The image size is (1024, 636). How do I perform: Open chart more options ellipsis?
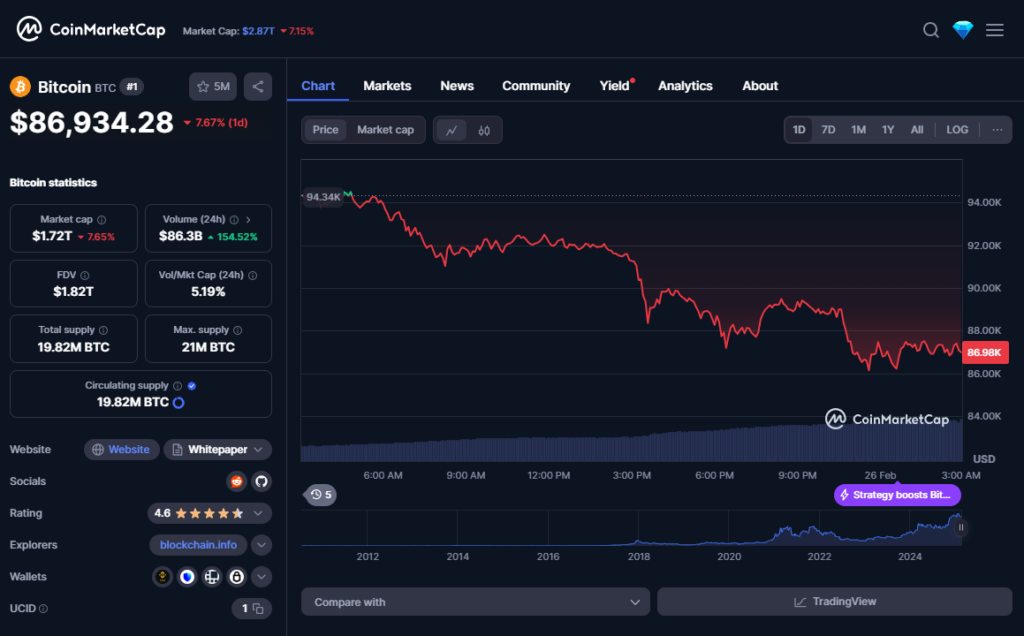[x=997, y=130]
